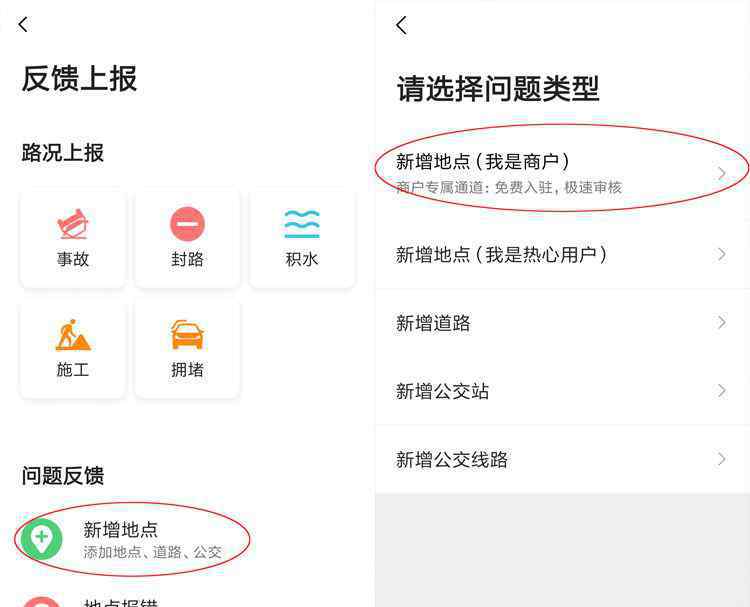Go back from 反馈上报 page
Image resolution: width=750 pixels, height=607 pixels.
click(23, 24)
